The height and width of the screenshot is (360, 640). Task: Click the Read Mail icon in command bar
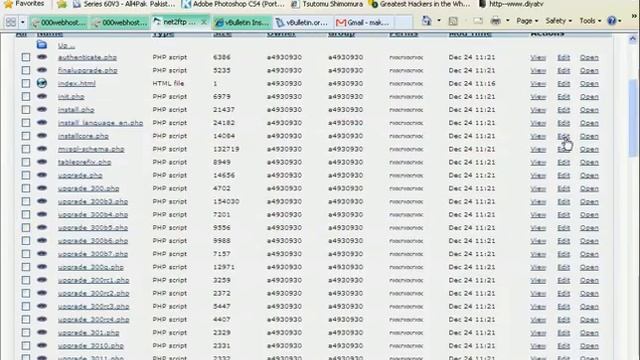pyautogui.click(x=478, y=21)
